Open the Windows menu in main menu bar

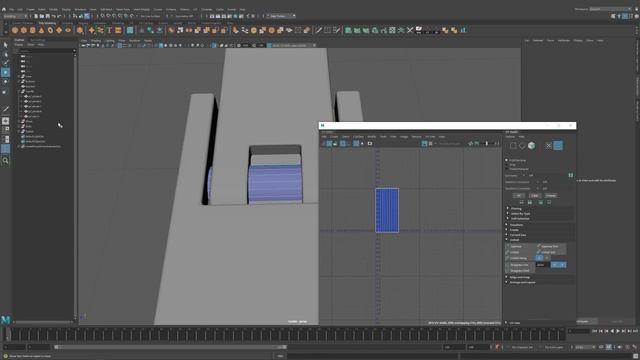(80, 9)
